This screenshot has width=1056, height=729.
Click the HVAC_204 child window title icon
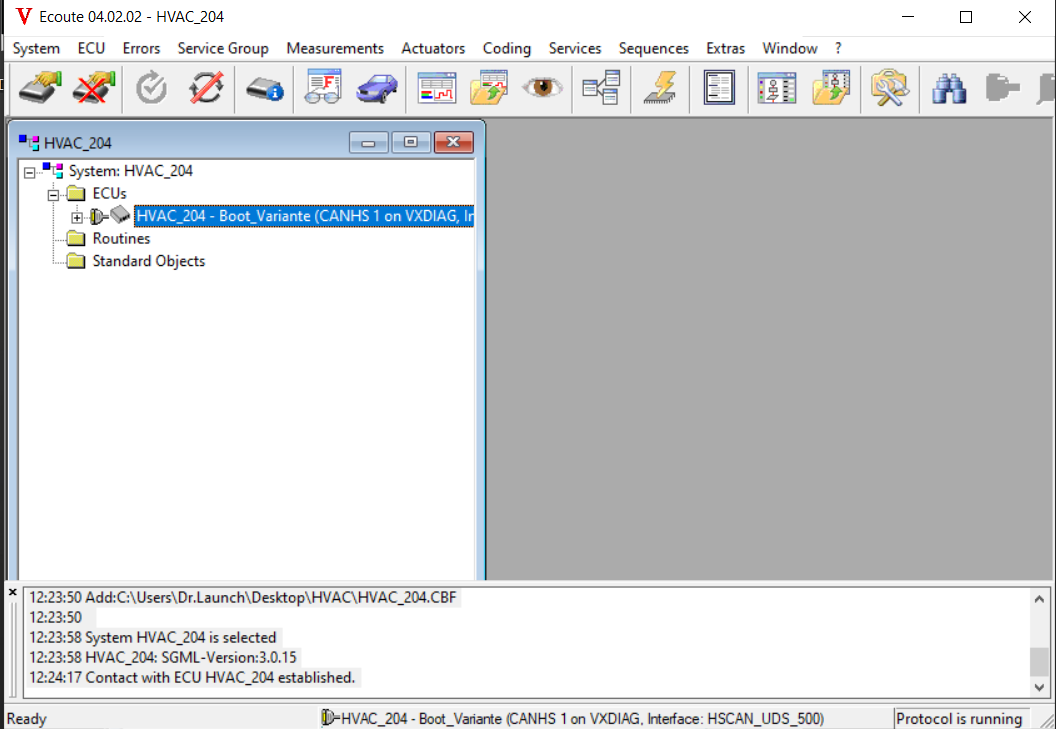tap(29, 143)
